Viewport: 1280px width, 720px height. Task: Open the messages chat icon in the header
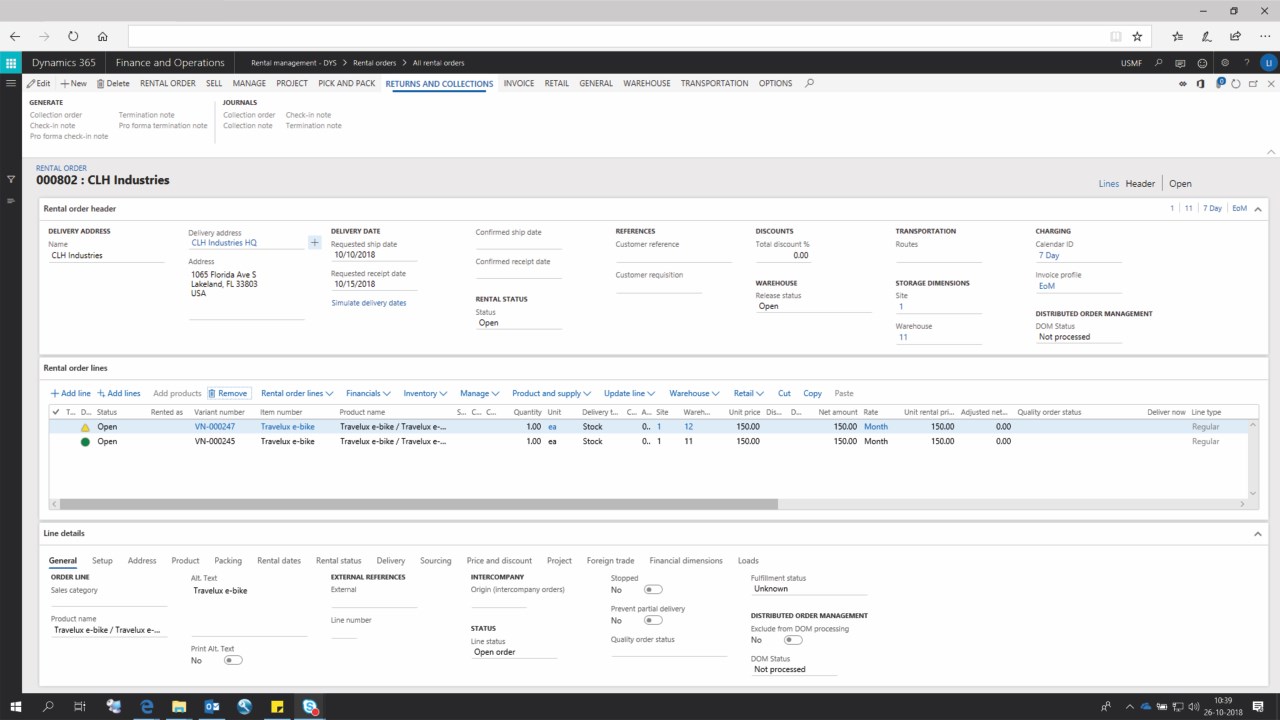(1181, 62)
